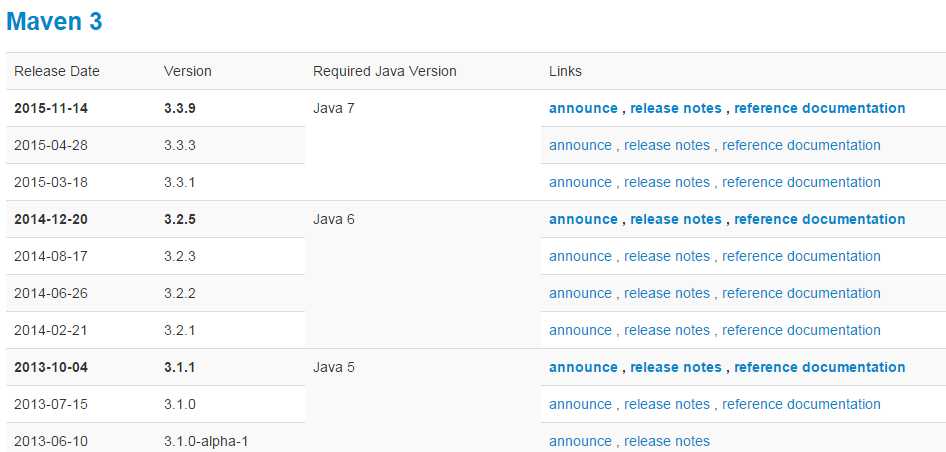This screenshot has width=946, height=452.
Task: Open announce link for Maven 3.3.9
Action: [x=583, y=108]
